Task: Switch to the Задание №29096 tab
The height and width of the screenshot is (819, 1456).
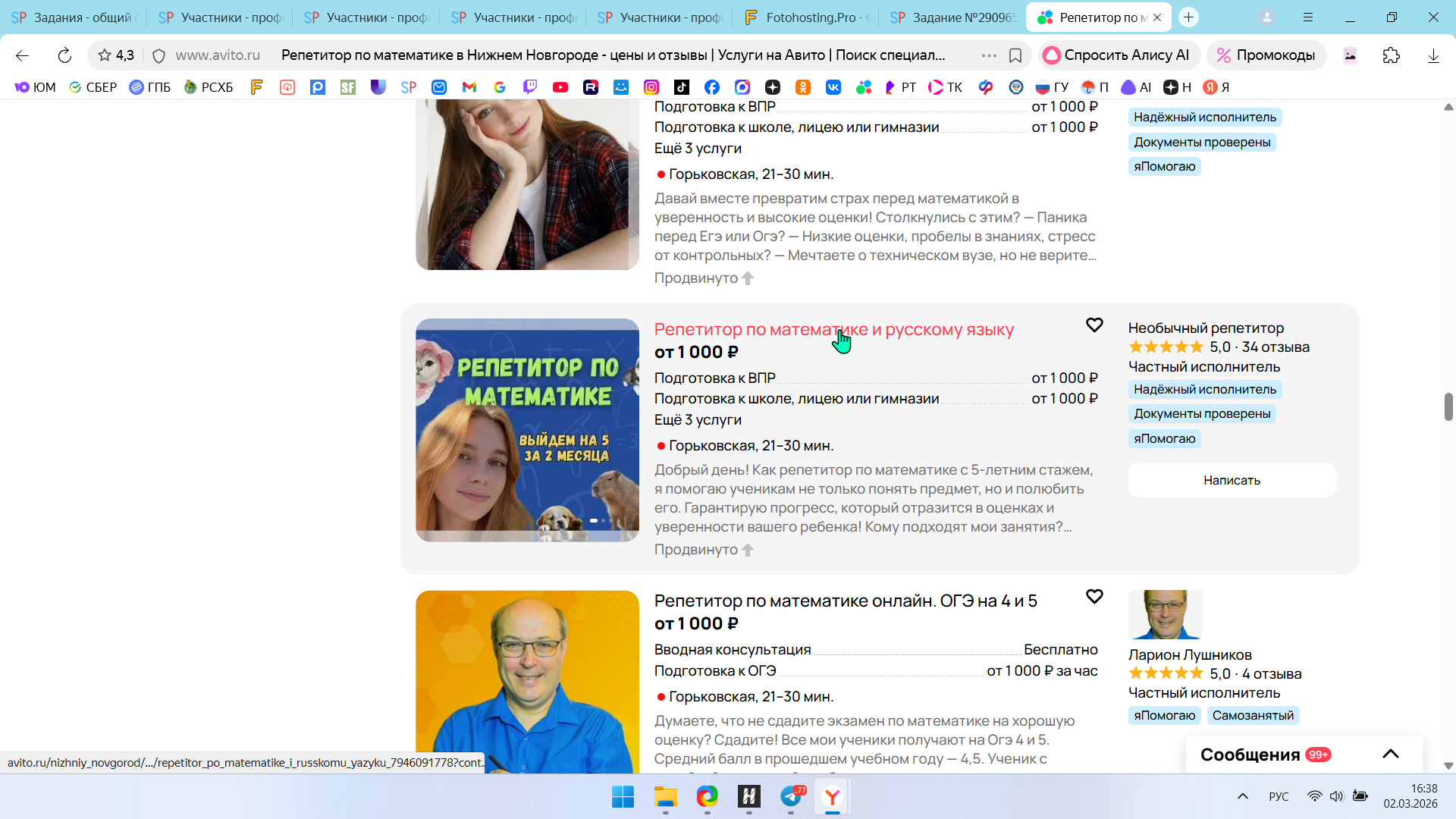Action: (x=953, y=17)
